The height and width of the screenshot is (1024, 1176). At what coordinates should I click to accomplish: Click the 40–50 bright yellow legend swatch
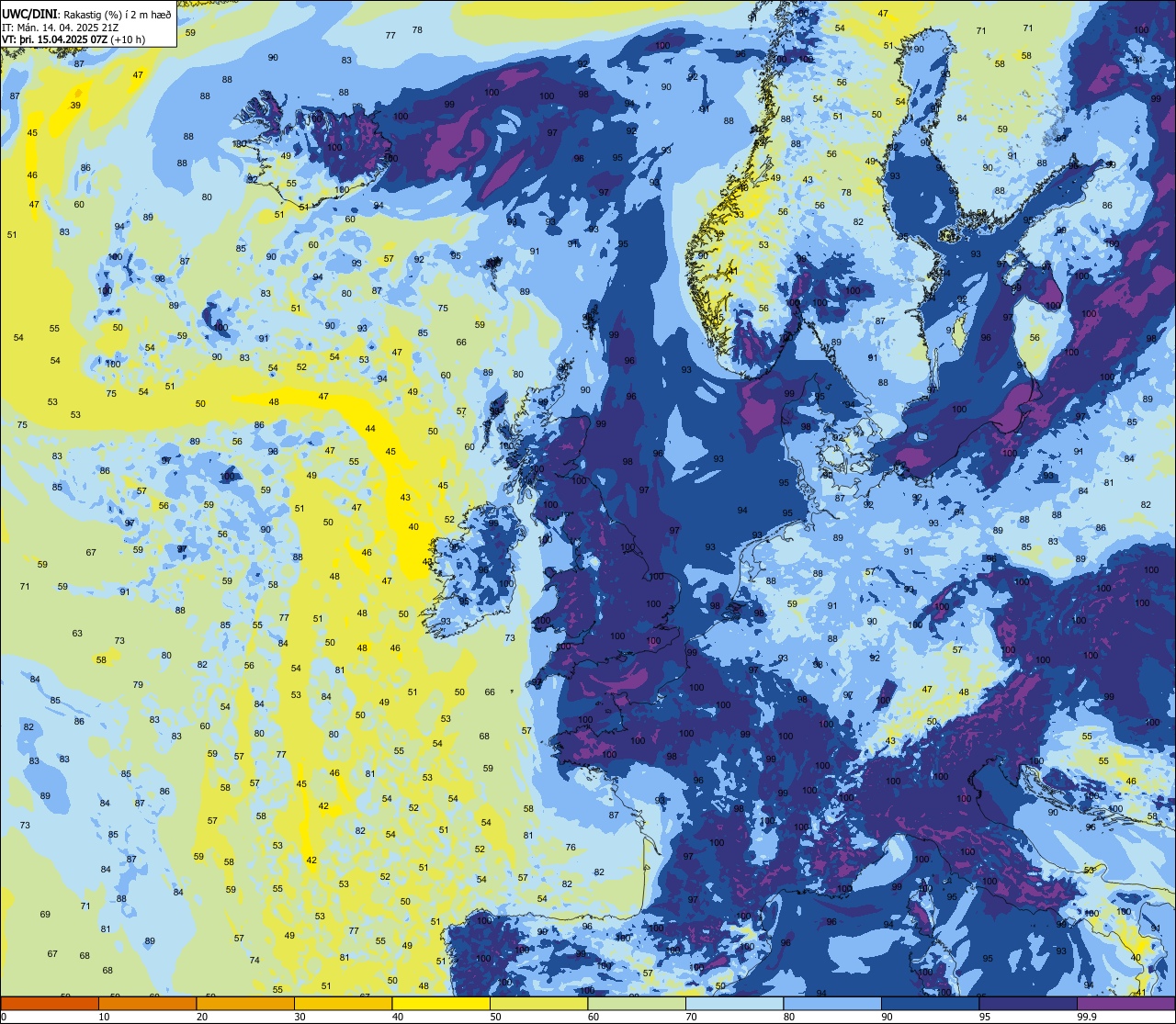[x=441, y=1004]
